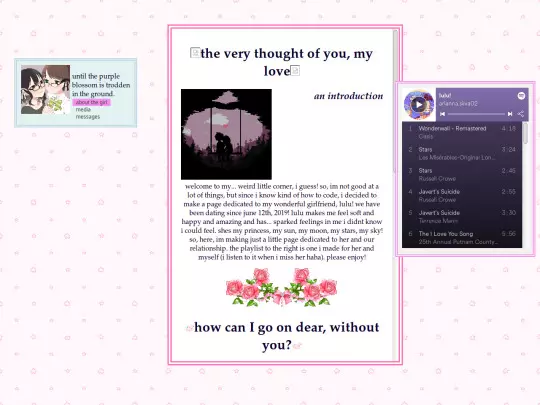This screenshot has height=405, width=540.
Task: Open the share icon in the Spotify widget
Action: coord(521,114)
